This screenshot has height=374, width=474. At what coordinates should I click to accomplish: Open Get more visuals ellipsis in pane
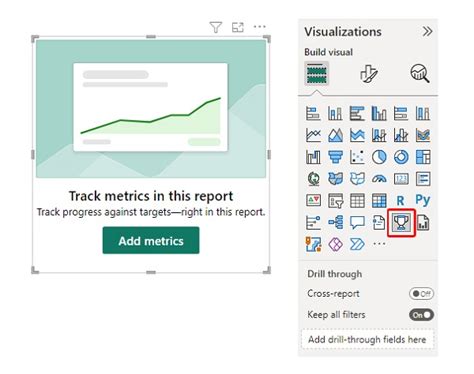tap(379, 244)
